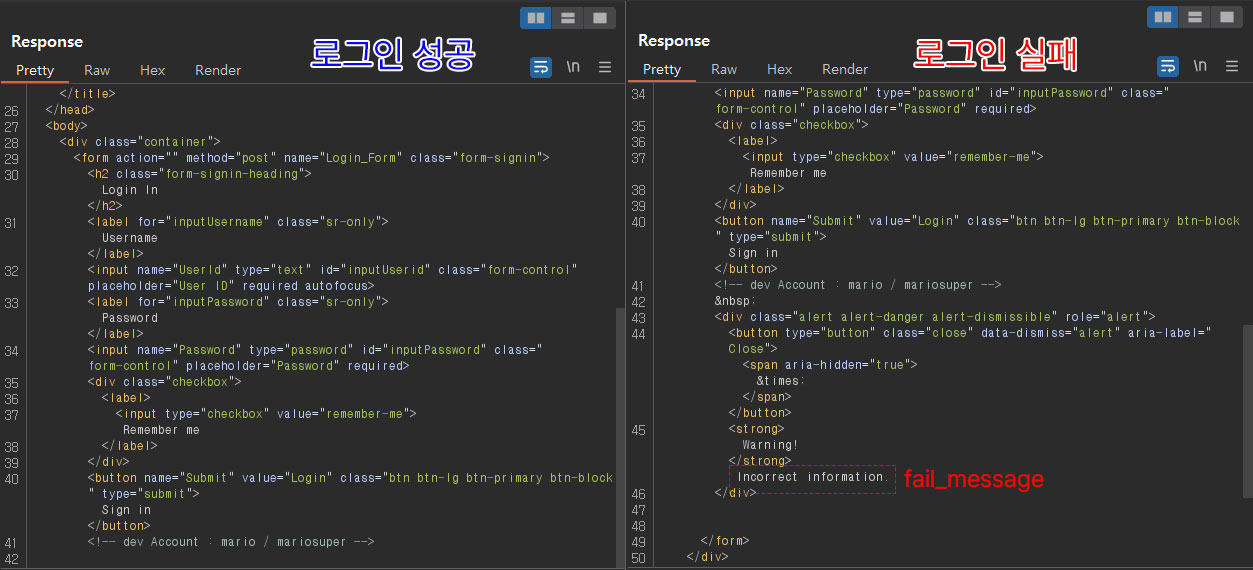
Task: Toggle word wrap icon in left Response panel
Action: pyautogui.click(x=541, y=67)
